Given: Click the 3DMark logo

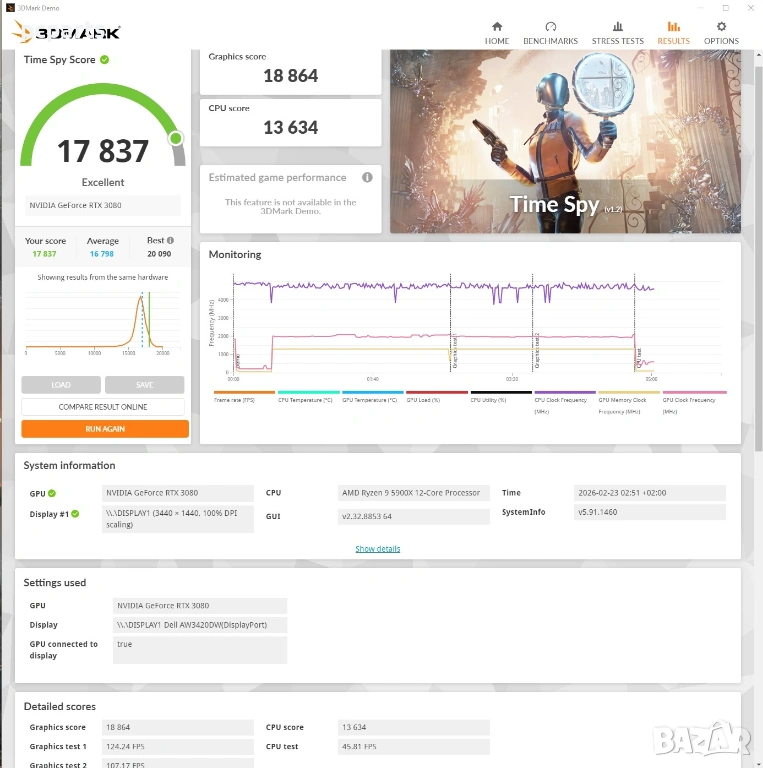Looking at the screenshot, I should (67, 32).
